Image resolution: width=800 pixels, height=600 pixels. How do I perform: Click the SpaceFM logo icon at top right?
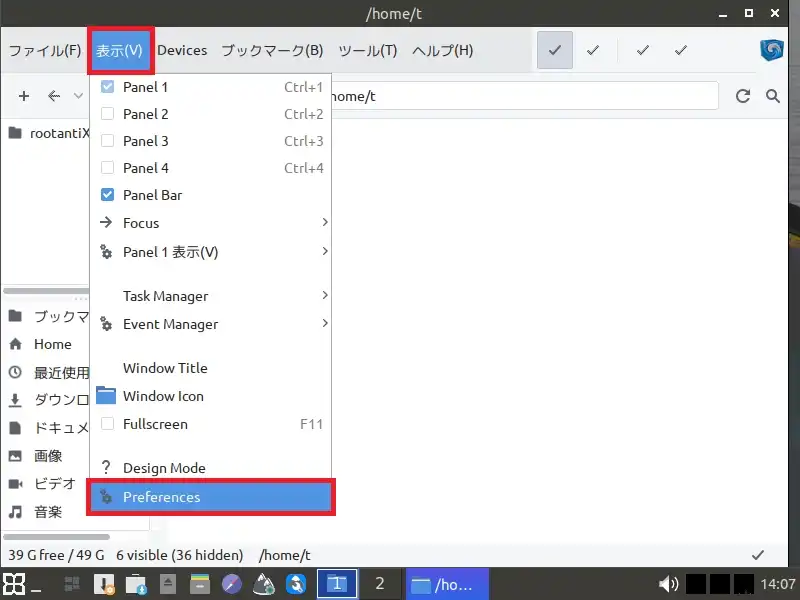[771, 50]
